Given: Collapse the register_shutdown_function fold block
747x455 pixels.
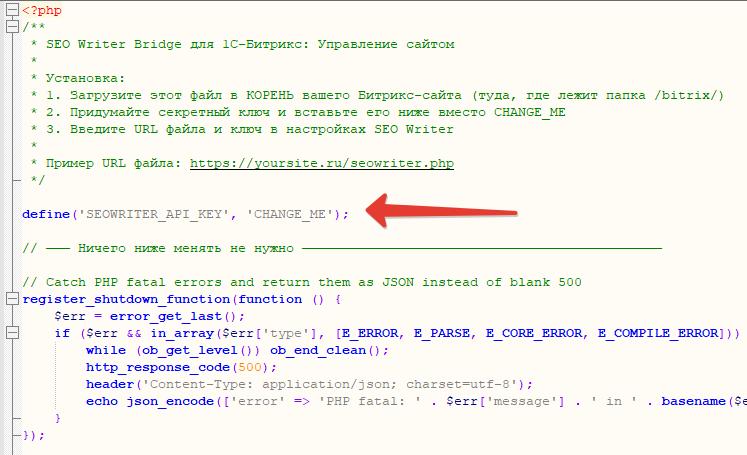Looking at the screenshot, I should [12, 299].
